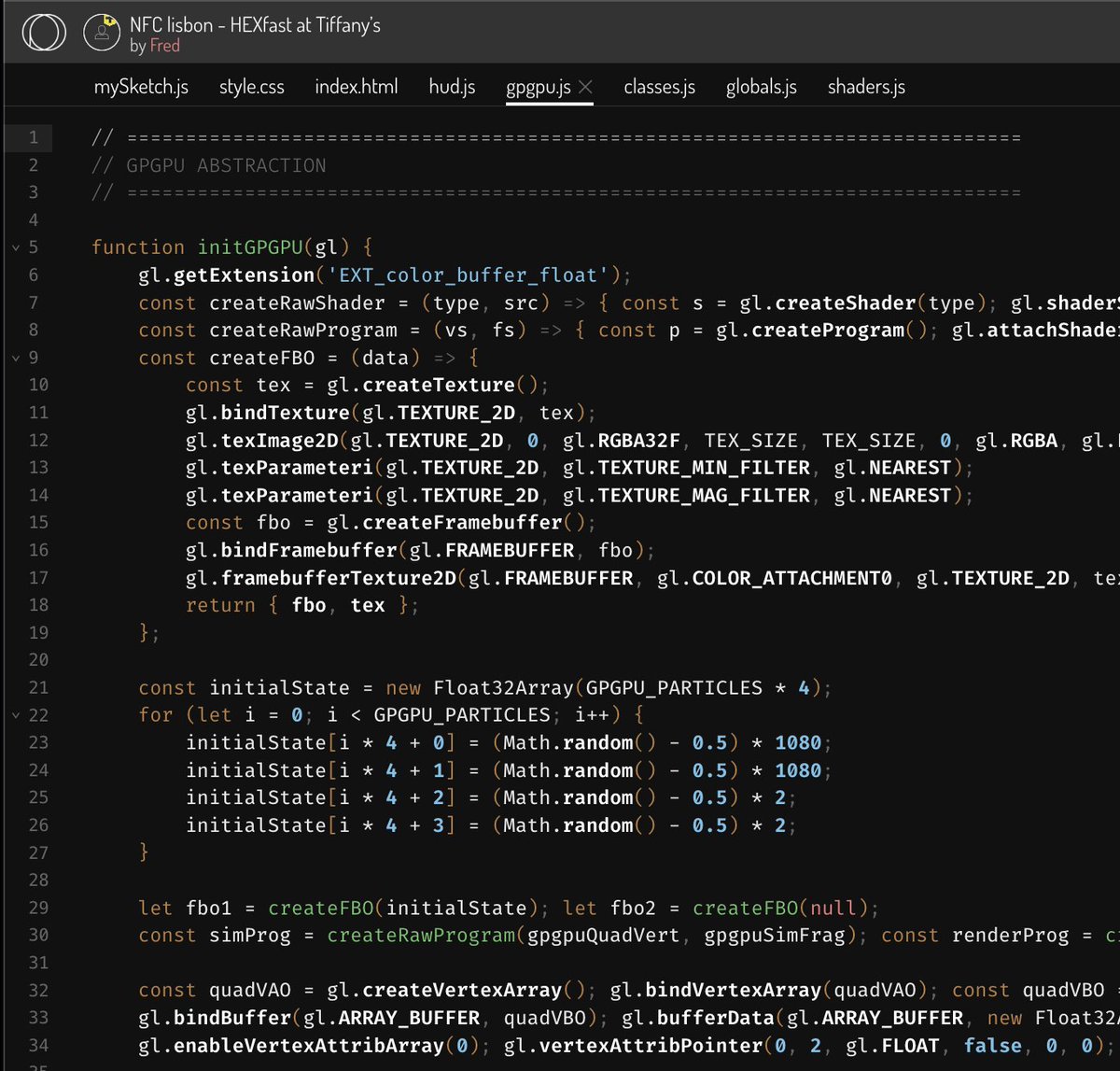Click the value 1080 on line 23
Screen dimensions: 1120x1071
(x=798, y=743)
